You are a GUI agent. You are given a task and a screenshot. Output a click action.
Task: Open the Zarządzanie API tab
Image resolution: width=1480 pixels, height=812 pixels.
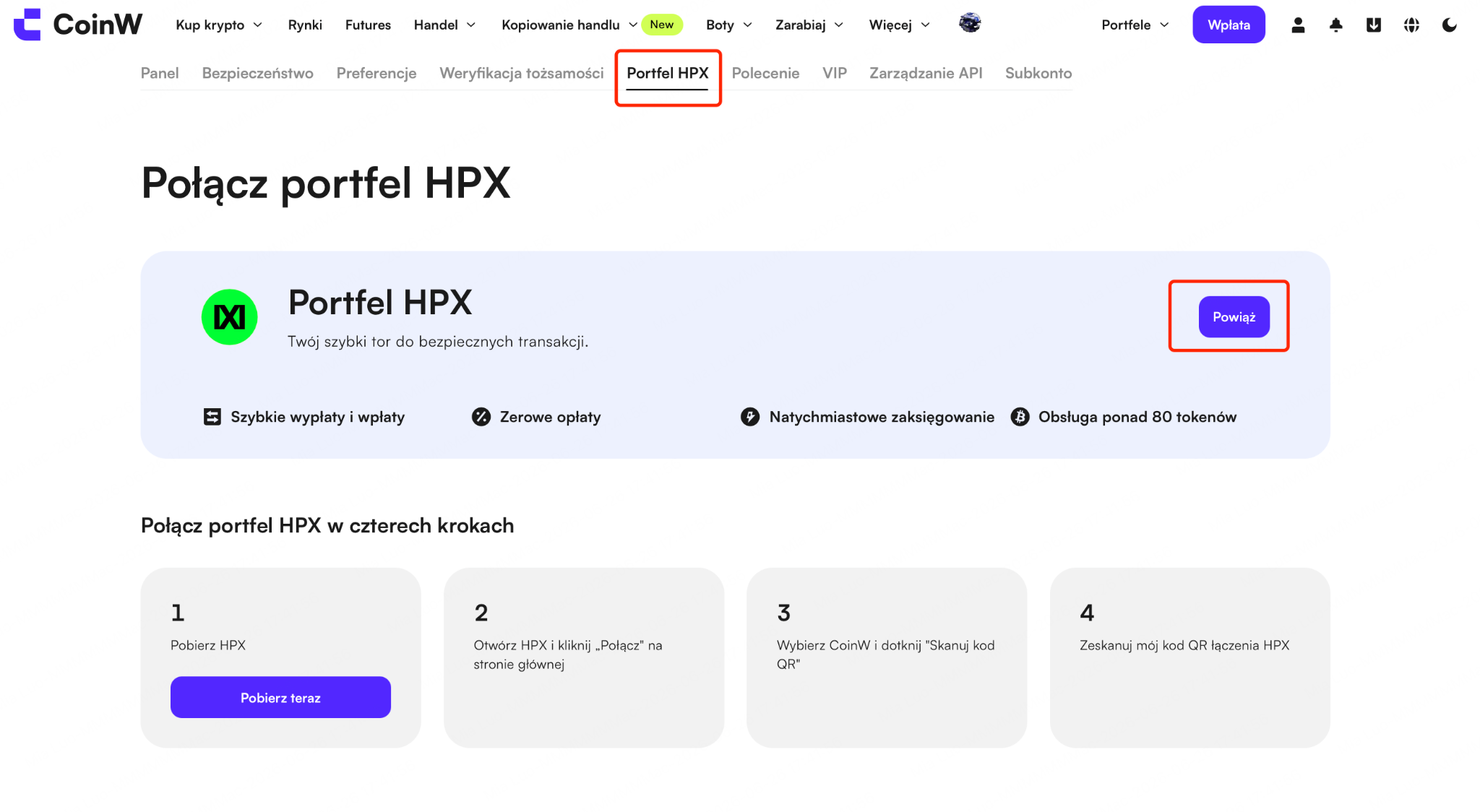click(926, 73)
